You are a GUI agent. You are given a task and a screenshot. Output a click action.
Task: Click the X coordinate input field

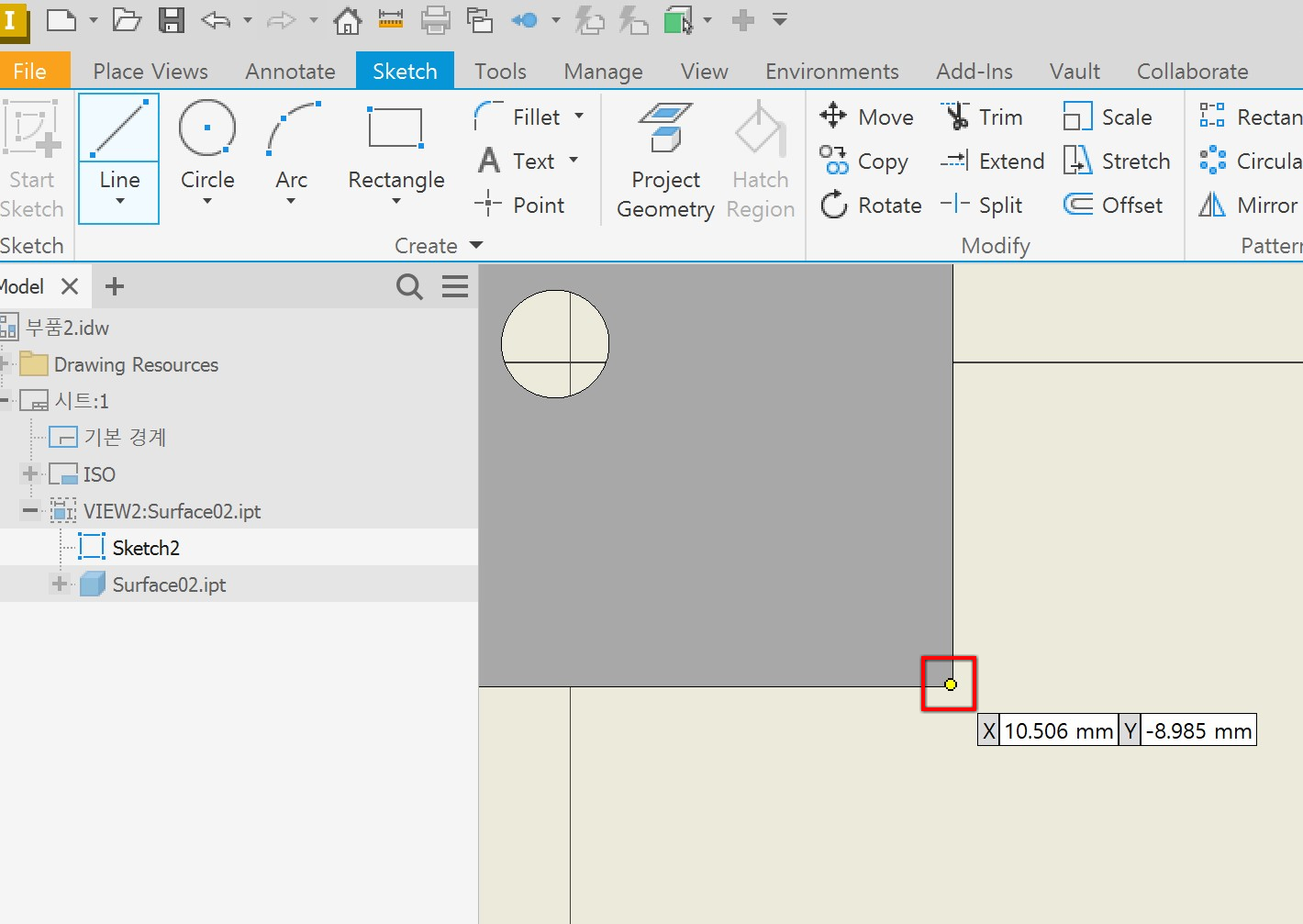coord(1058,731)
